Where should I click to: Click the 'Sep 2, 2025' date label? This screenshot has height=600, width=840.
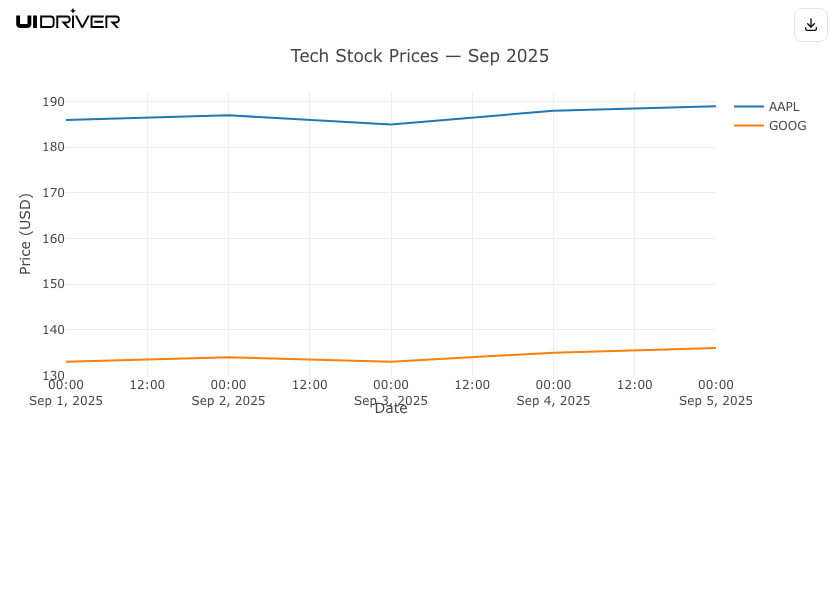228,401
